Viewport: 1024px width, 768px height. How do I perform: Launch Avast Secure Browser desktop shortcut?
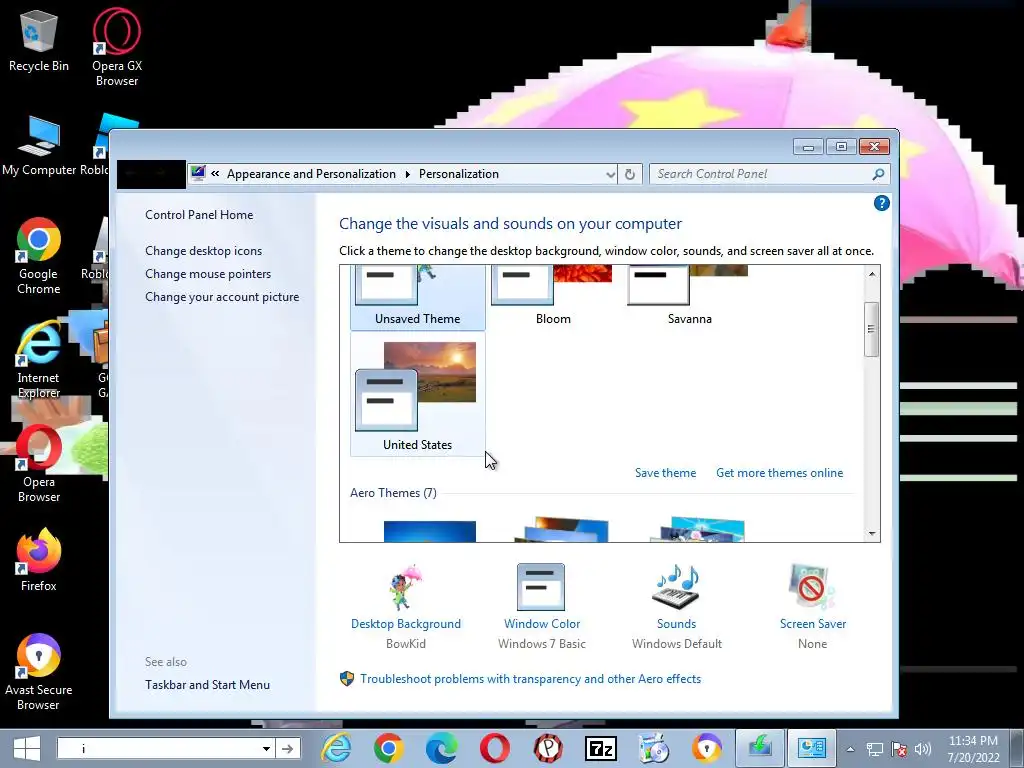click(x=39, y=672)
